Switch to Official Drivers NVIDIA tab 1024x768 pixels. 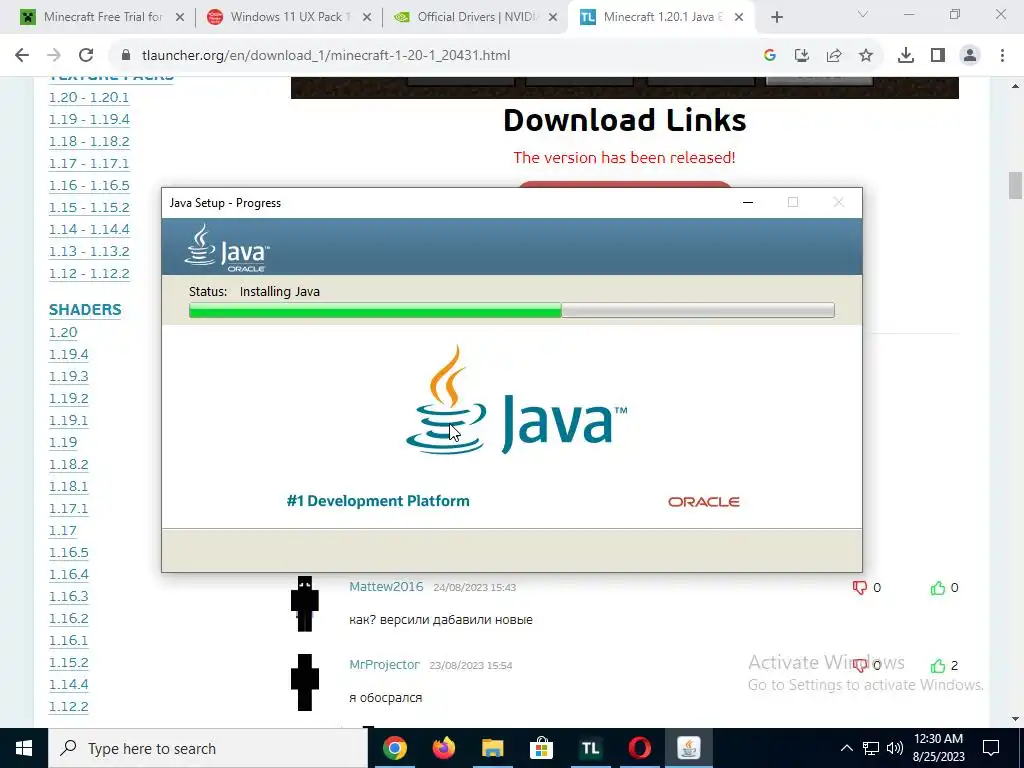[473, 17]
